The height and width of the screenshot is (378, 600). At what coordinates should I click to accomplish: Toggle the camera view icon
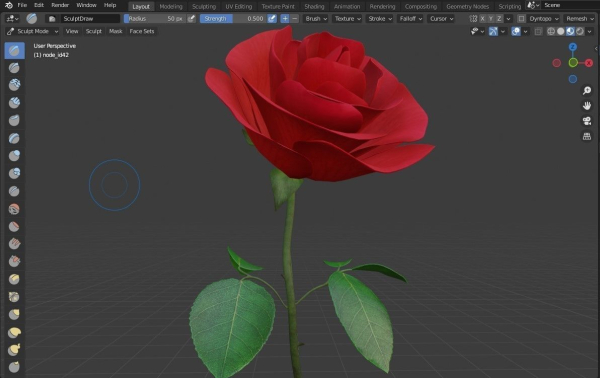pos(587,121)
